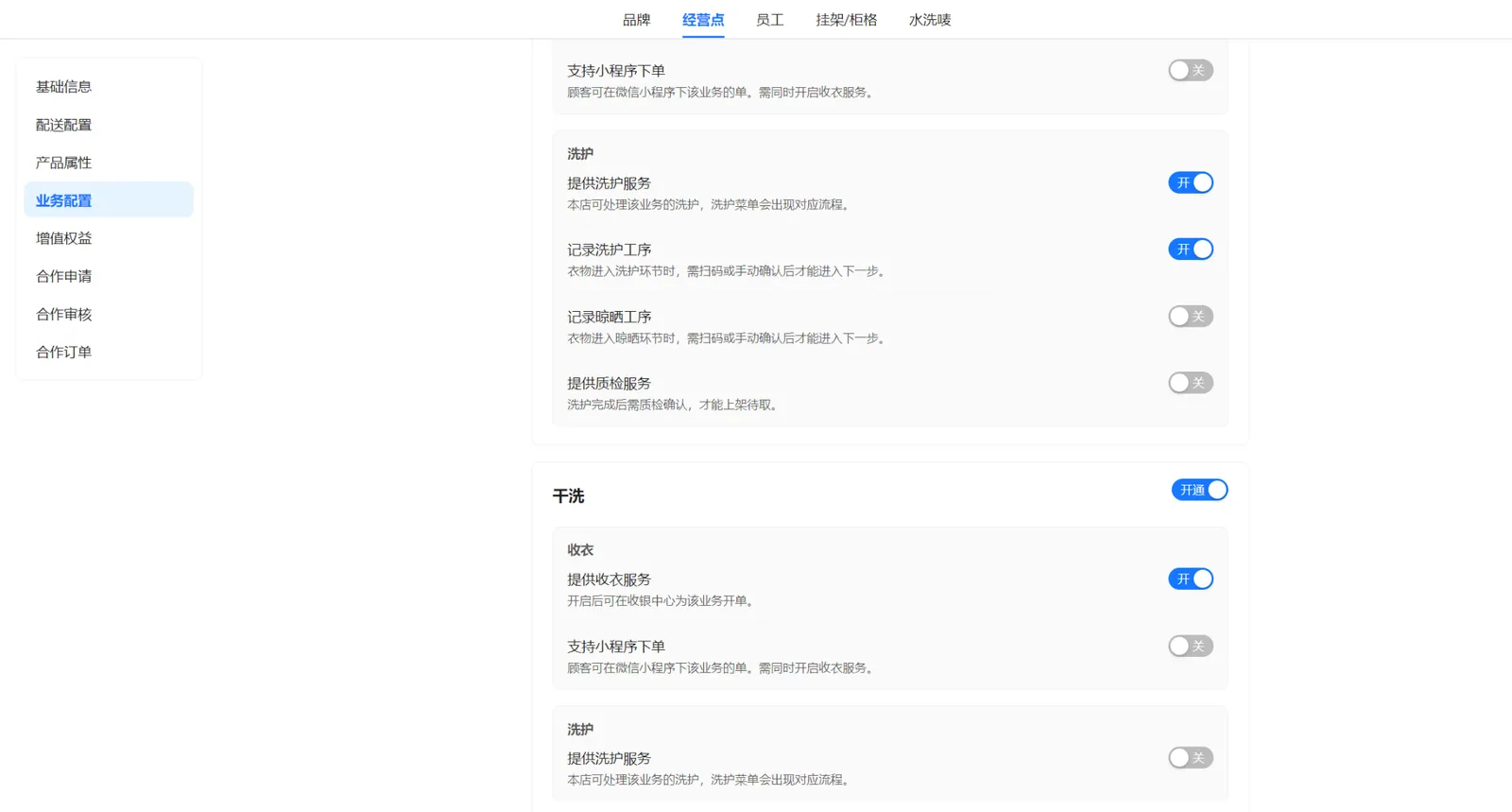Click the 收衣 group label
This screenshot has height=812, width=1512.
click(x=580, y=550)
